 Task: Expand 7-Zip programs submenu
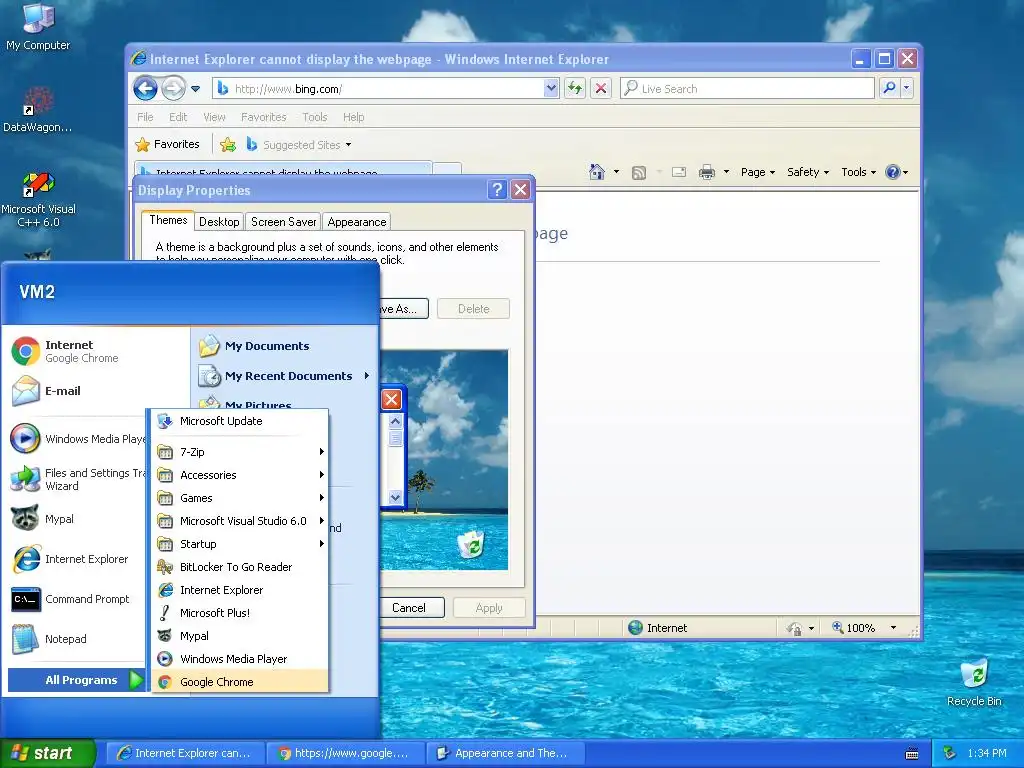pos(240,452)
